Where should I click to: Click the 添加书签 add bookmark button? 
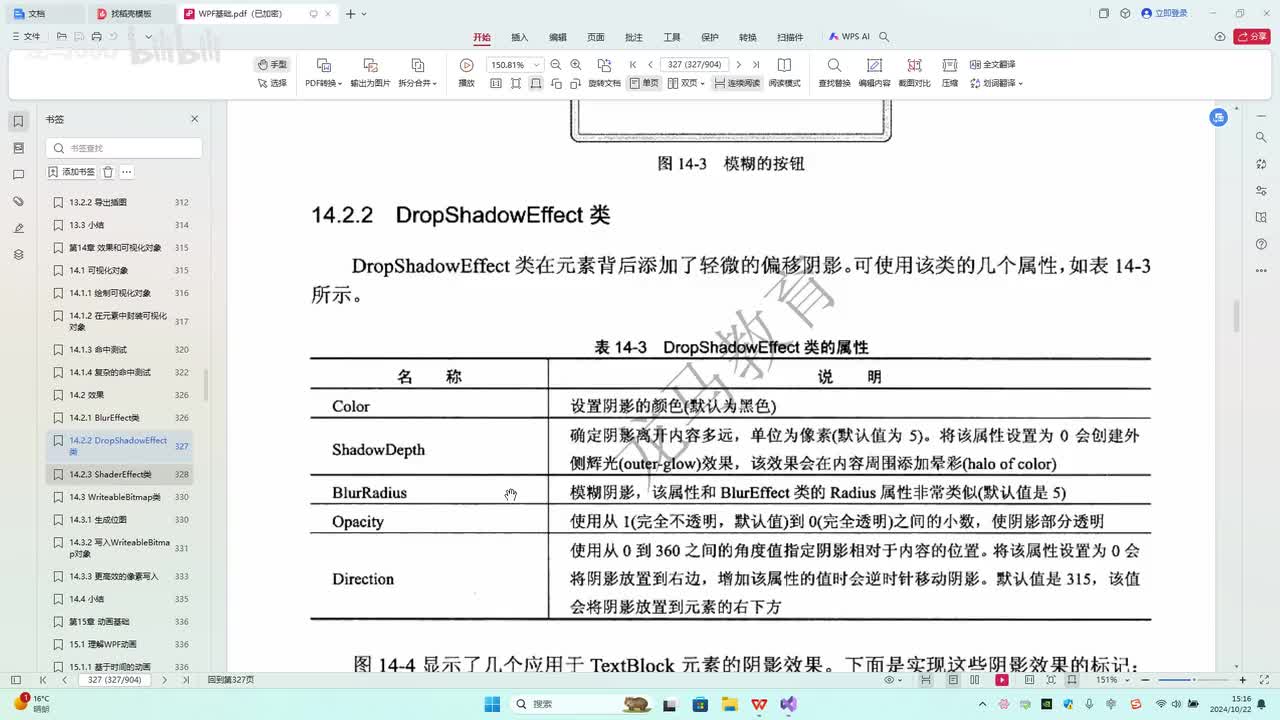(x=71, y=172)
